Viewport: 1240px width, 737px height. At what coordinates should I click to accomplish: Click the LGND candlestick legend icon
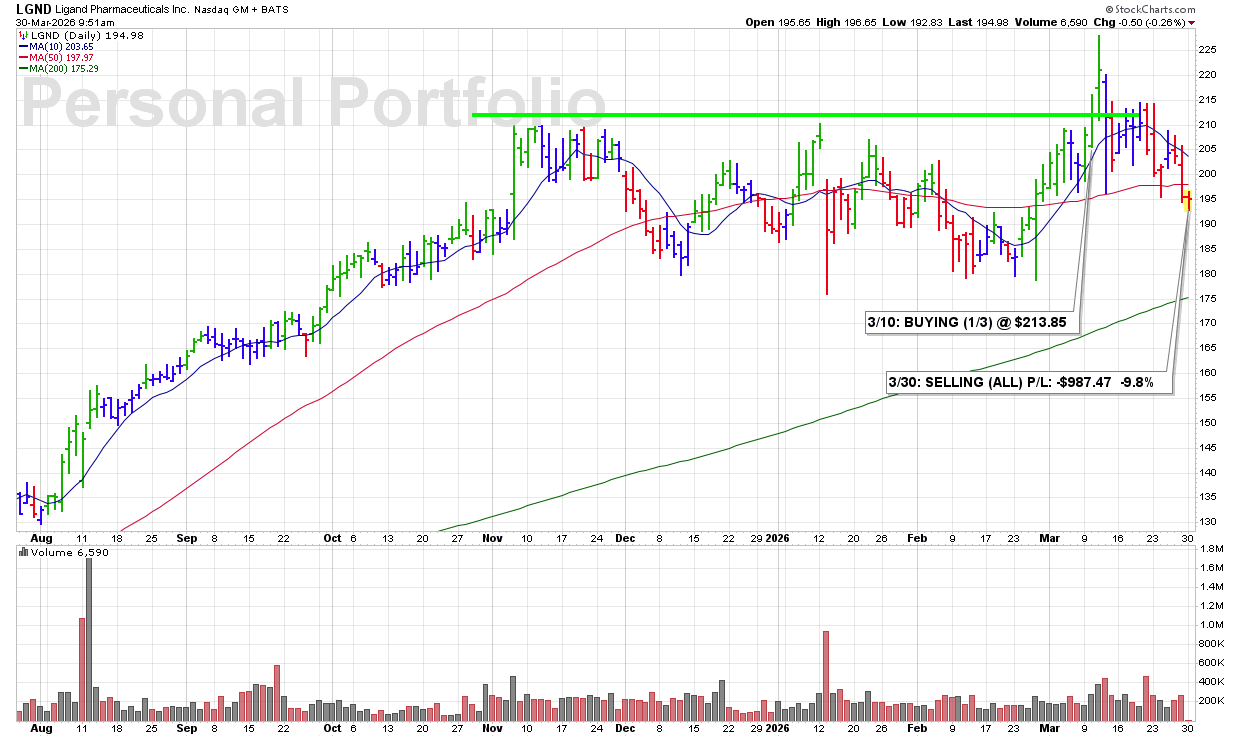click(x=24, y=35)
